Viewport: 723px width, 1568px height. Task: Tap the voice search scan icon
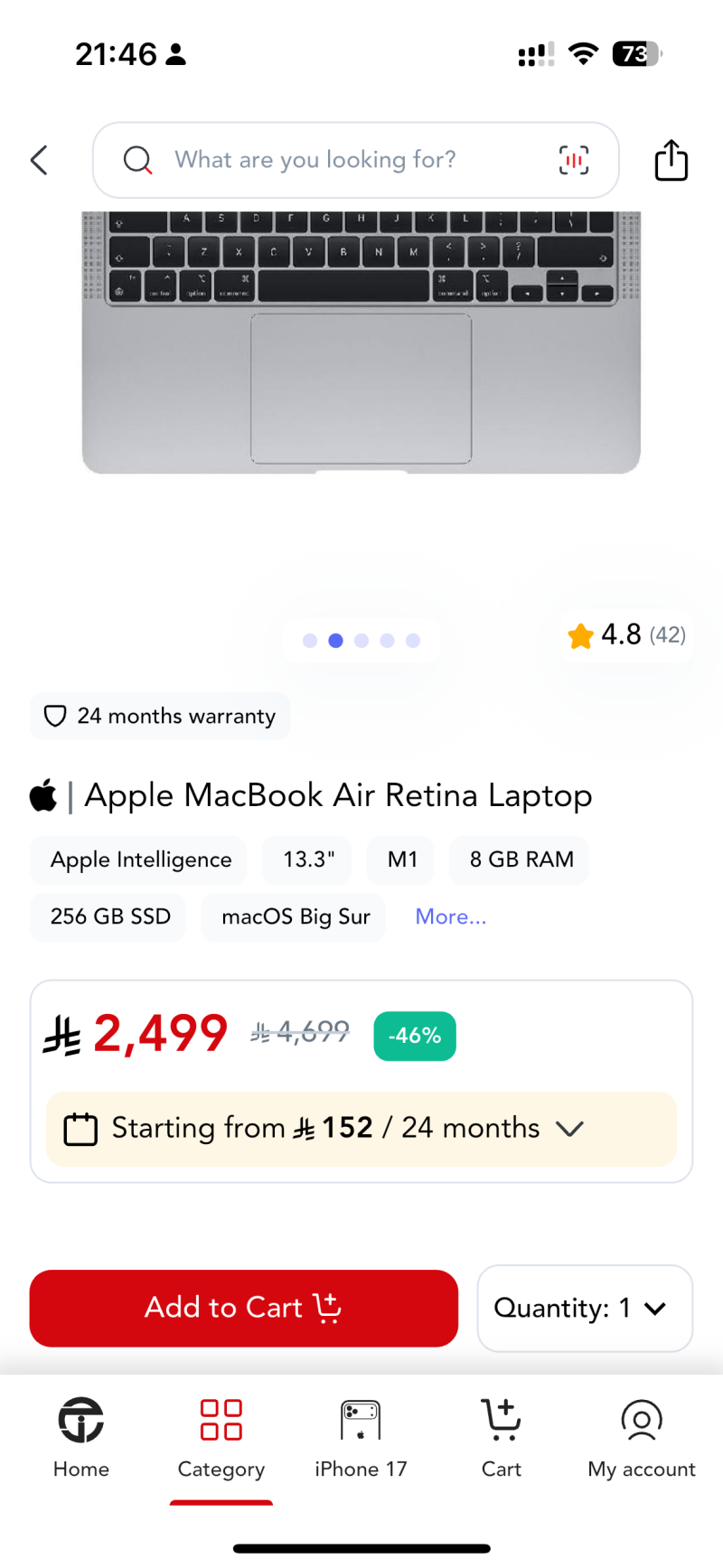coord(573,161)
